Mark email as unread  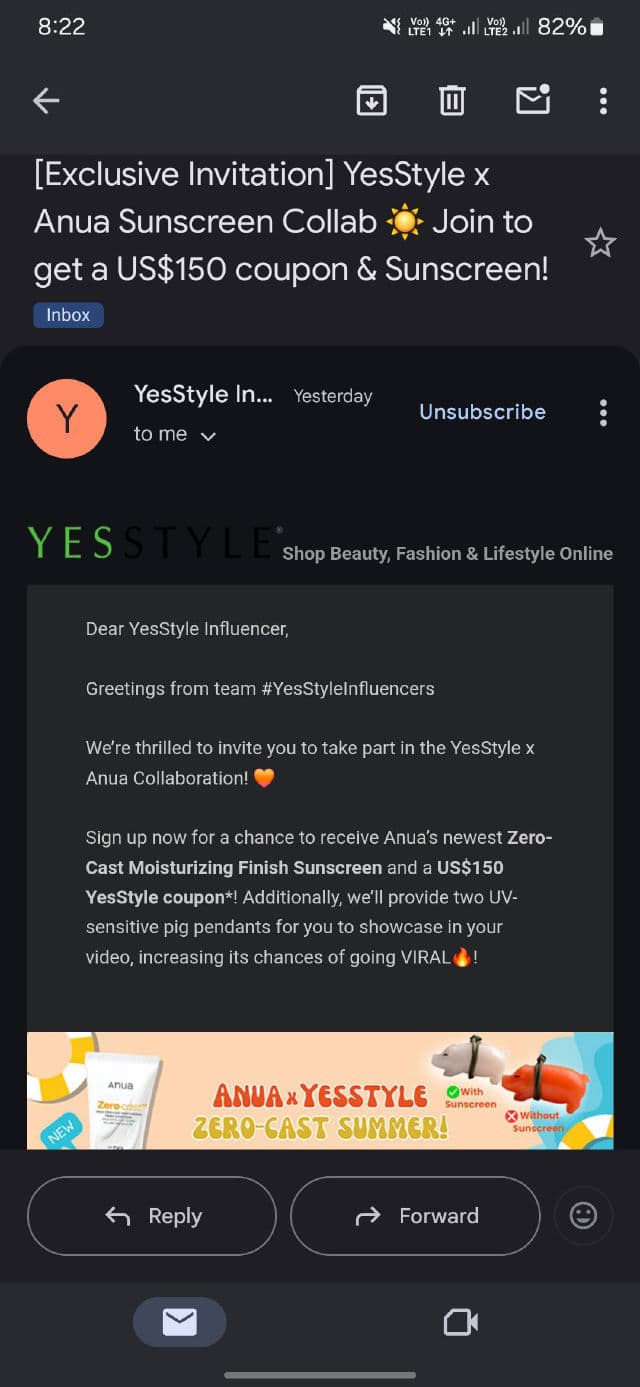click(532, 100)
